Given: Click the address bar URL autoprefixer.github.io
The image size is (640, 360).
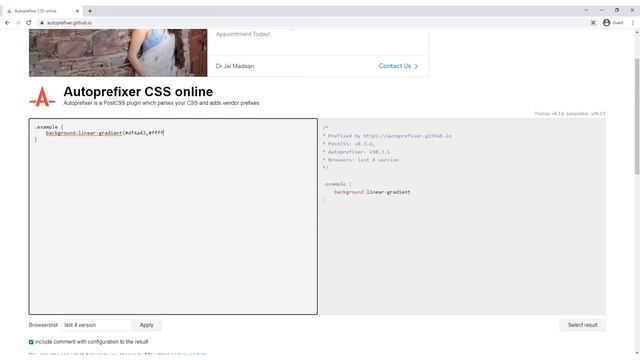Looking at the screenshot, I should (69, 23).
